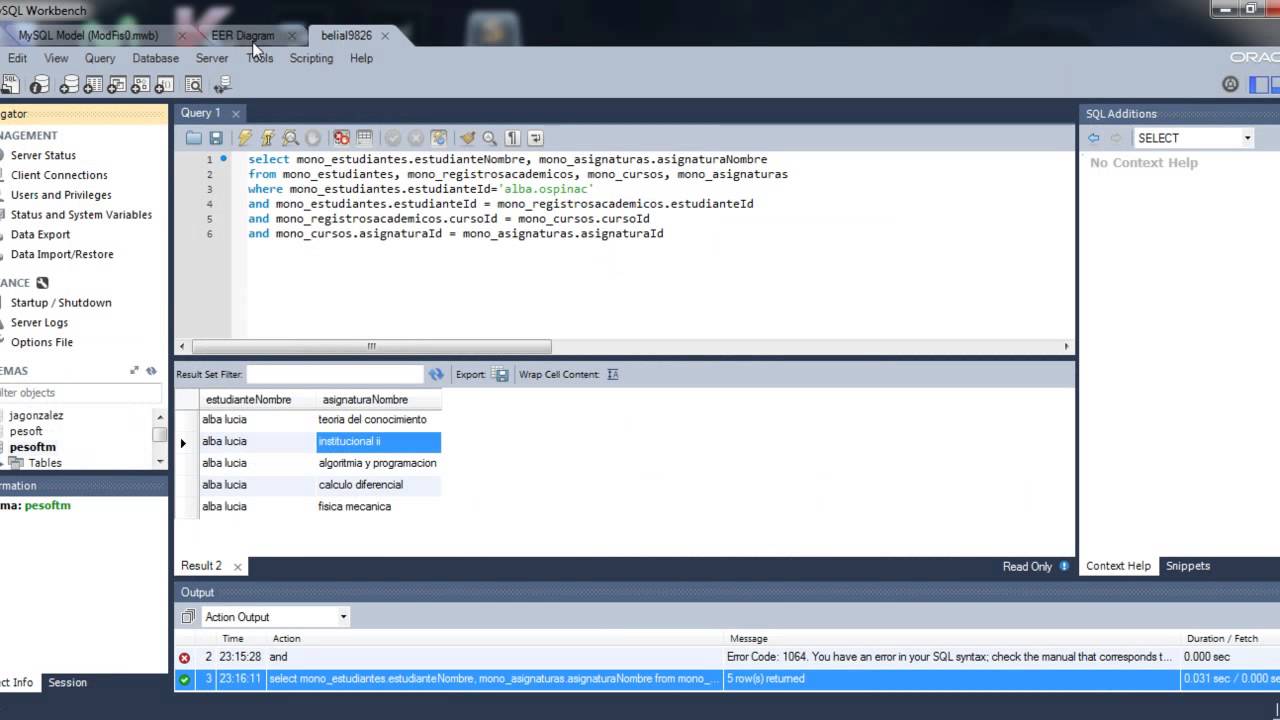Click the asignaturaNombre column header

pos(378,399)
